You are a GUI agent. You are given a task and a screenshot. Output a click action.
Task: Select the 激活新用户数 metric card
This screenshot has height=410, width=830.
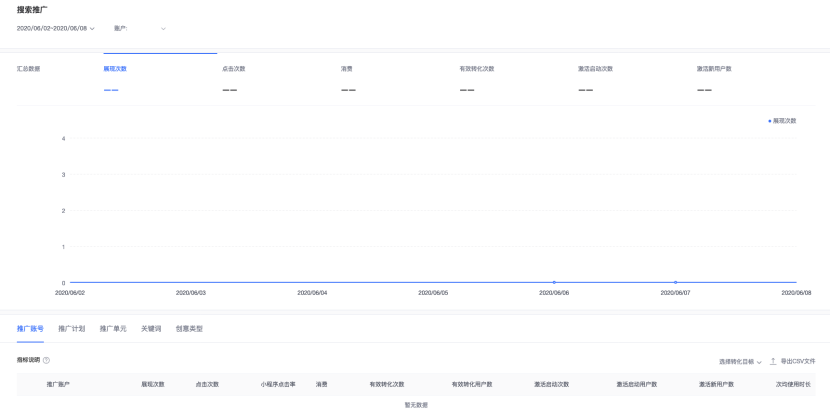click(x=714, y=69)
